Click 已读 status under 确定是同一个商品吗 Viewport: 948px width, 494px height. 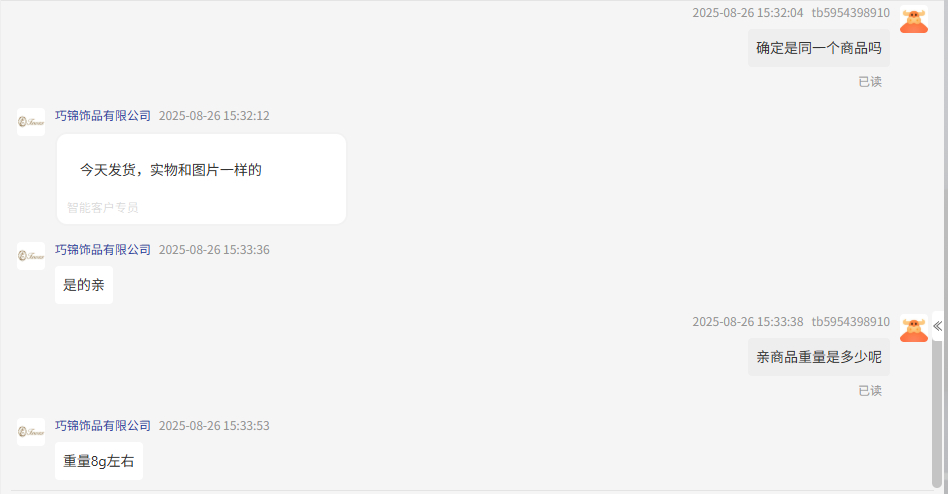point(870,82)
